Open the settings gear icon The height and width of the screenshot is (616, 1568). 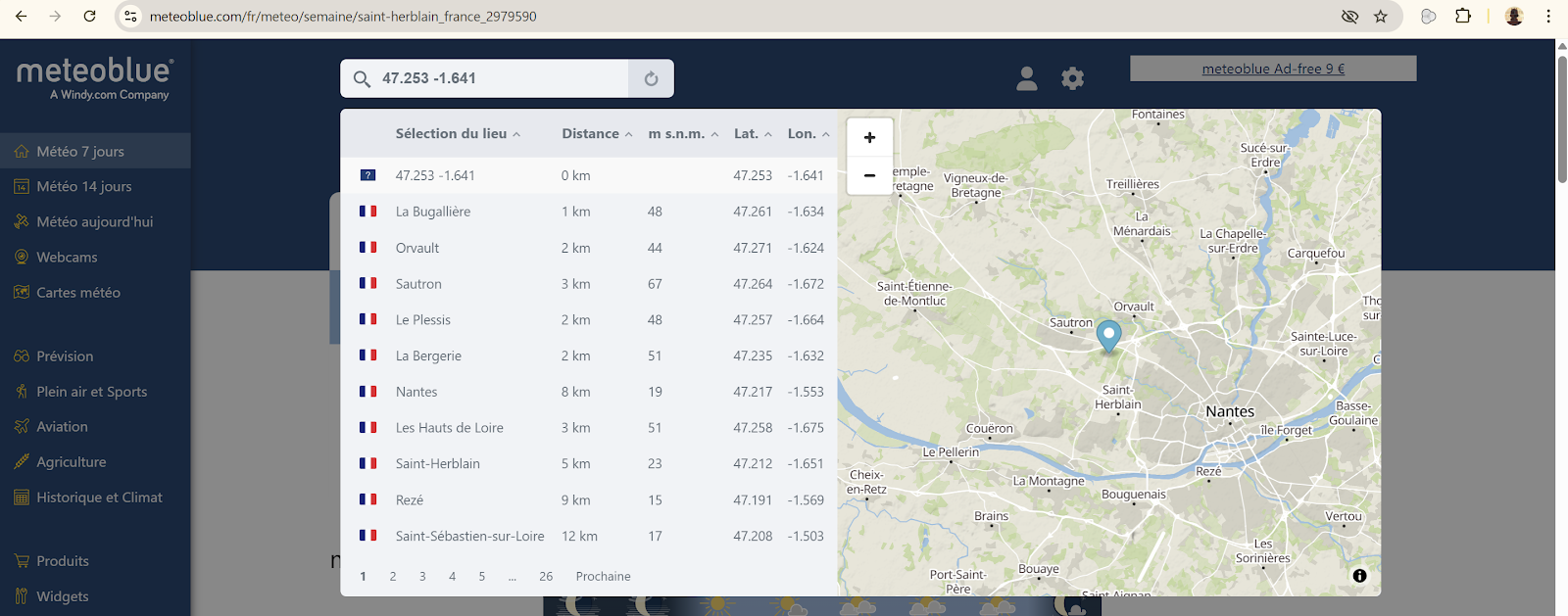click(1073, 78)
